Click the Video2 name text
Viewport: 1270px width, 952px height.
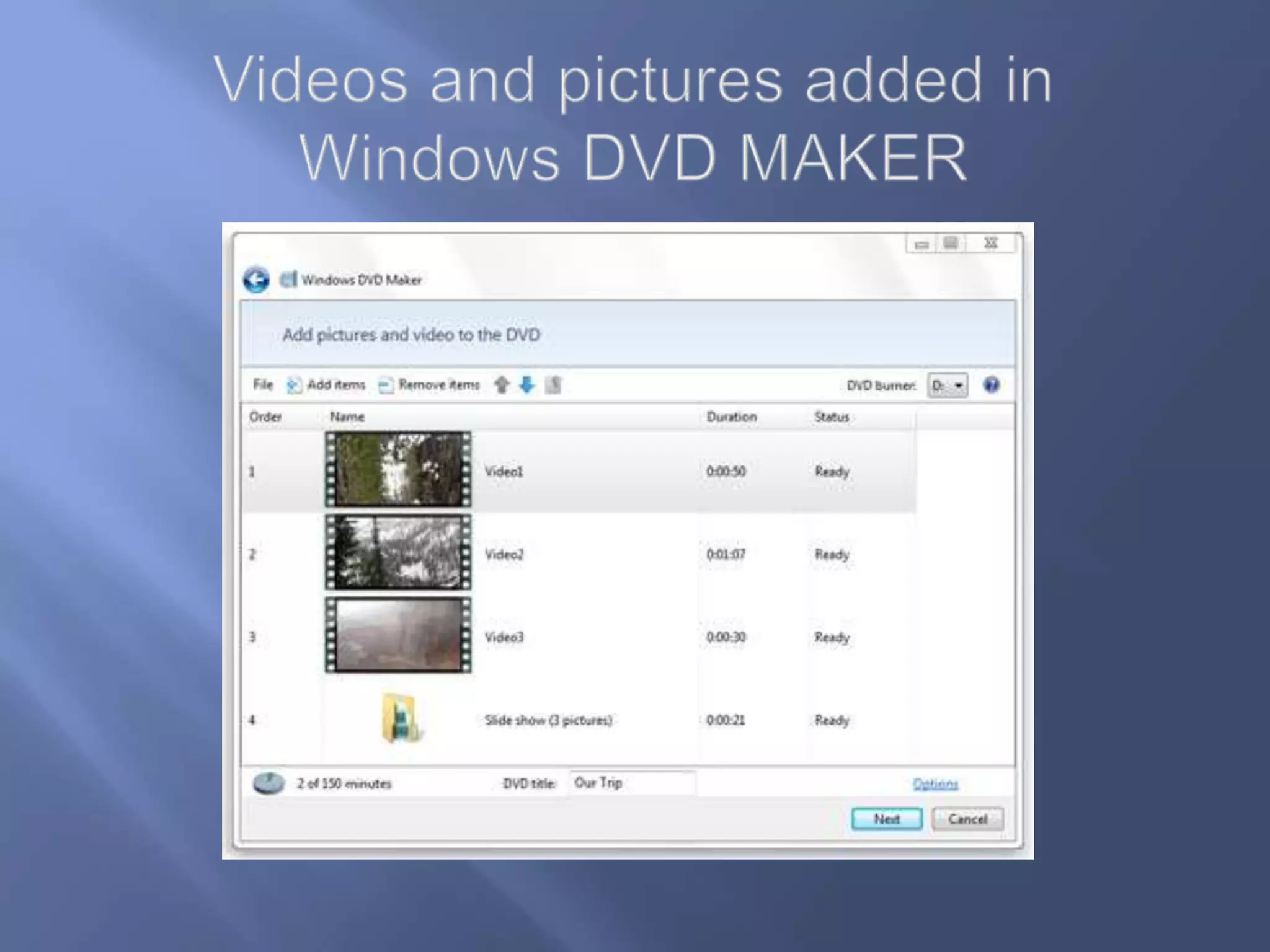point(504,554)
